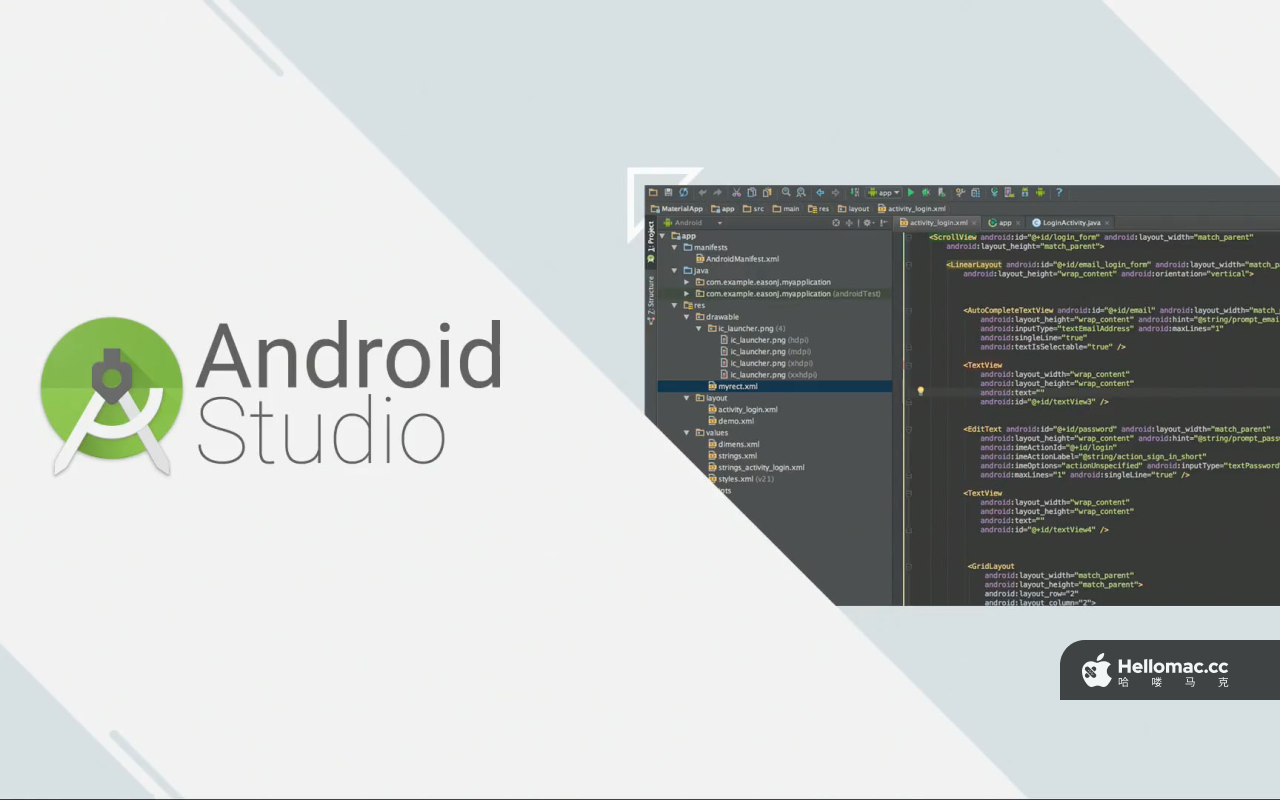Click the icon right of Debug

(x=941, y=193)
